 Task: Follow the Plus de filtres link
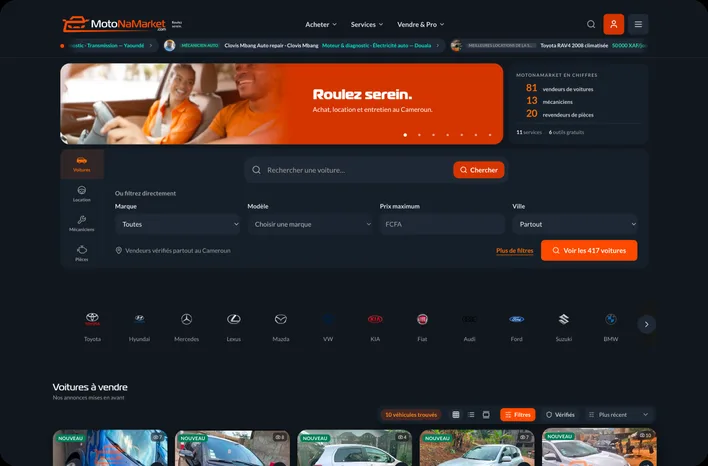point(514,251)
